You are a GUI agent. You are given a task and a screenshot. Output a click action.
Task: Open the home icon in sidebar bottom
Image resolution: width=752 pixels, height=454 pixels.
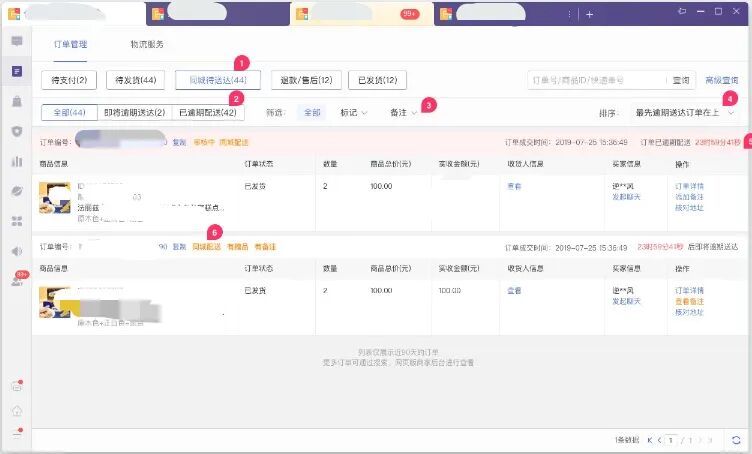(17, 411)
